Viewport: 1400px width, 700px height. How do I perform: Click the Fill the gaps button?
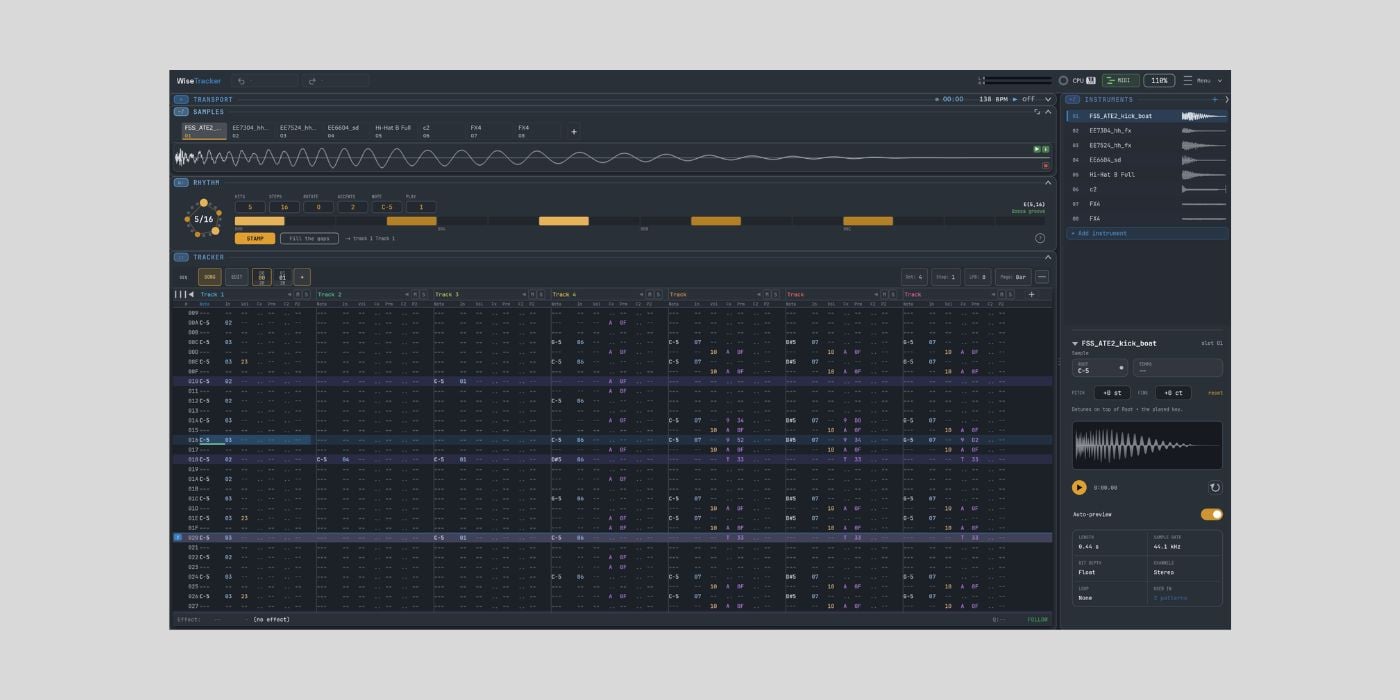click(x=309, y=239)
